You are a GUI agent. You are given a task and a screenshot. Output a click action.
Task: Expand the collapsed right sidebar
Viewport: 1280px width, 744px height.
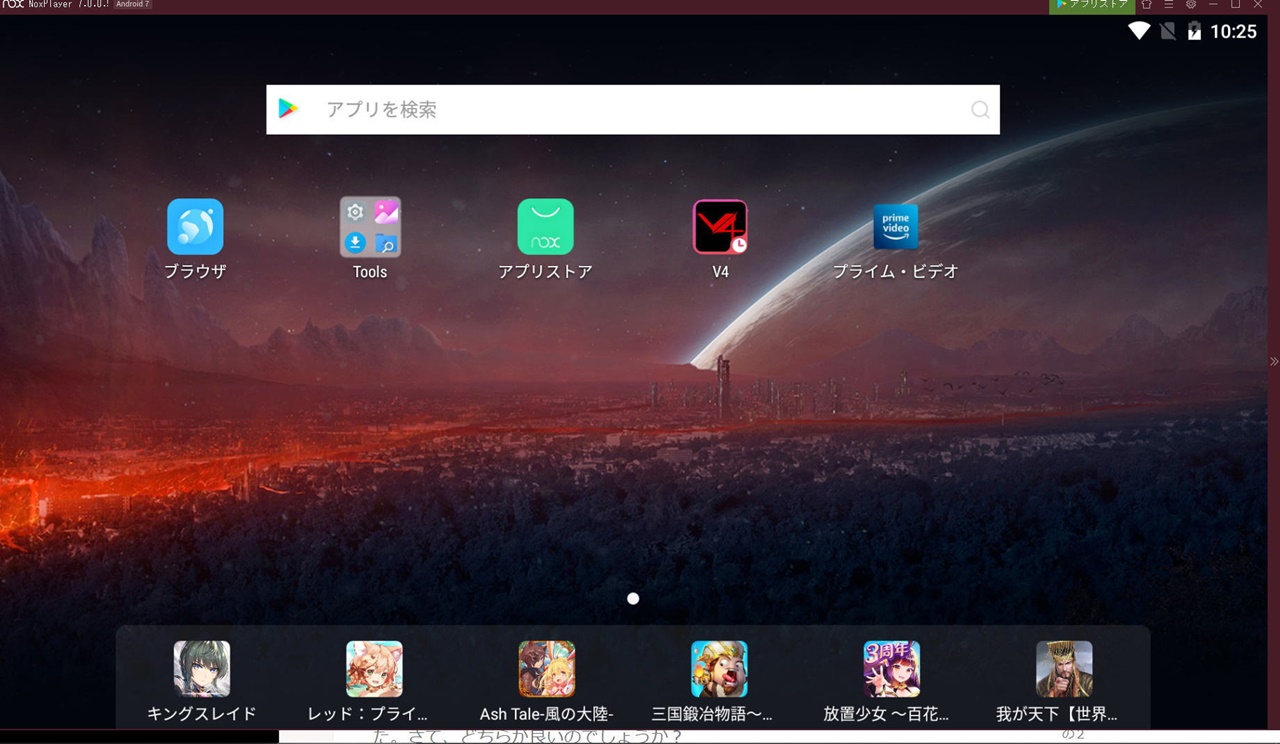coord(1273,361)
